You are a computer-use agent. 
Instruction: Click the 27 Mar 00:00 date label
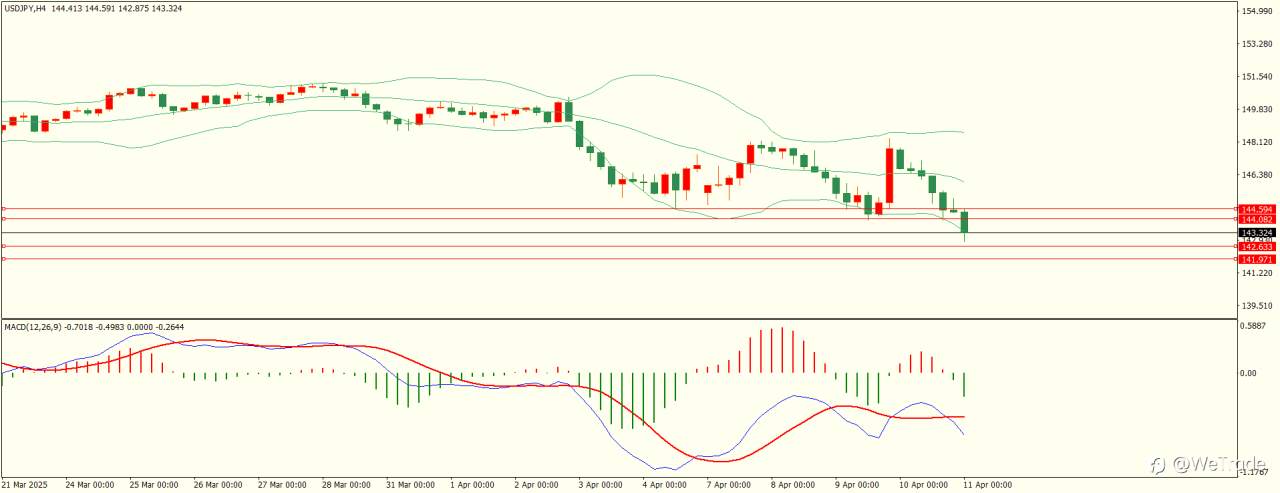(x=280, y=485)
